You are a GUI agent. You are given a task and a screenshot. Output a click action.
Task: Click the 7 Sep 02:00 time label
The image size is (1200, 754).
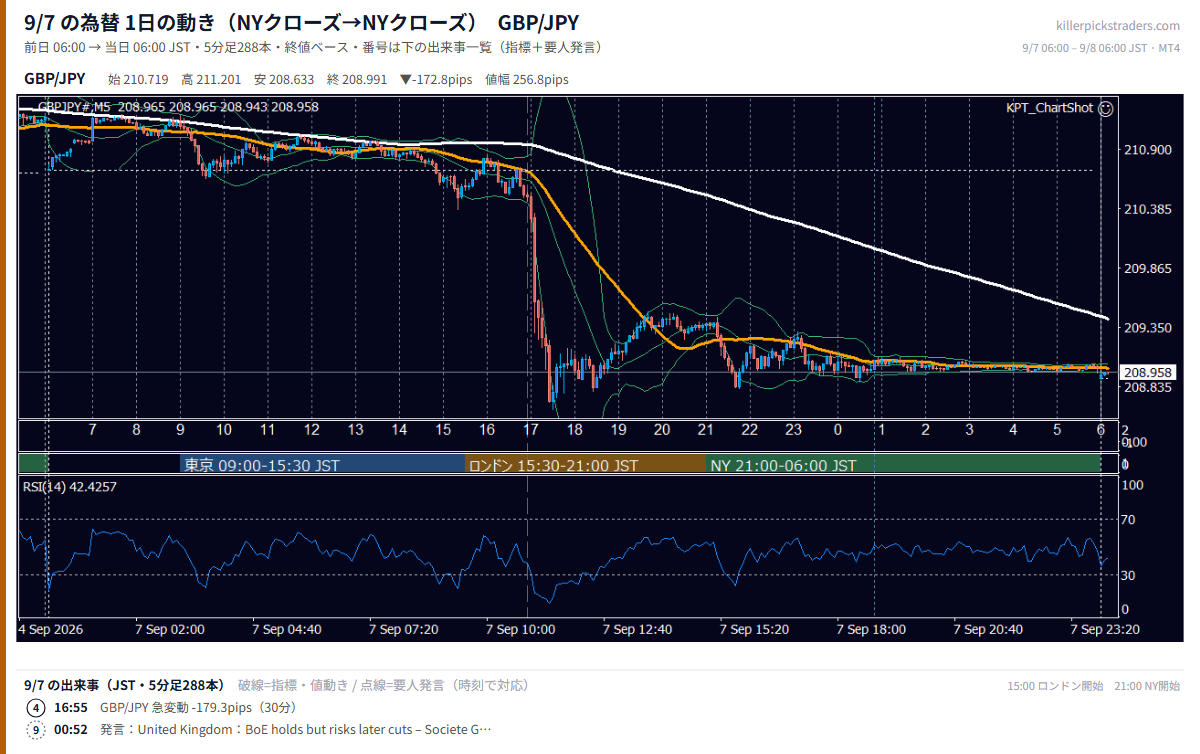coord(170,629)
